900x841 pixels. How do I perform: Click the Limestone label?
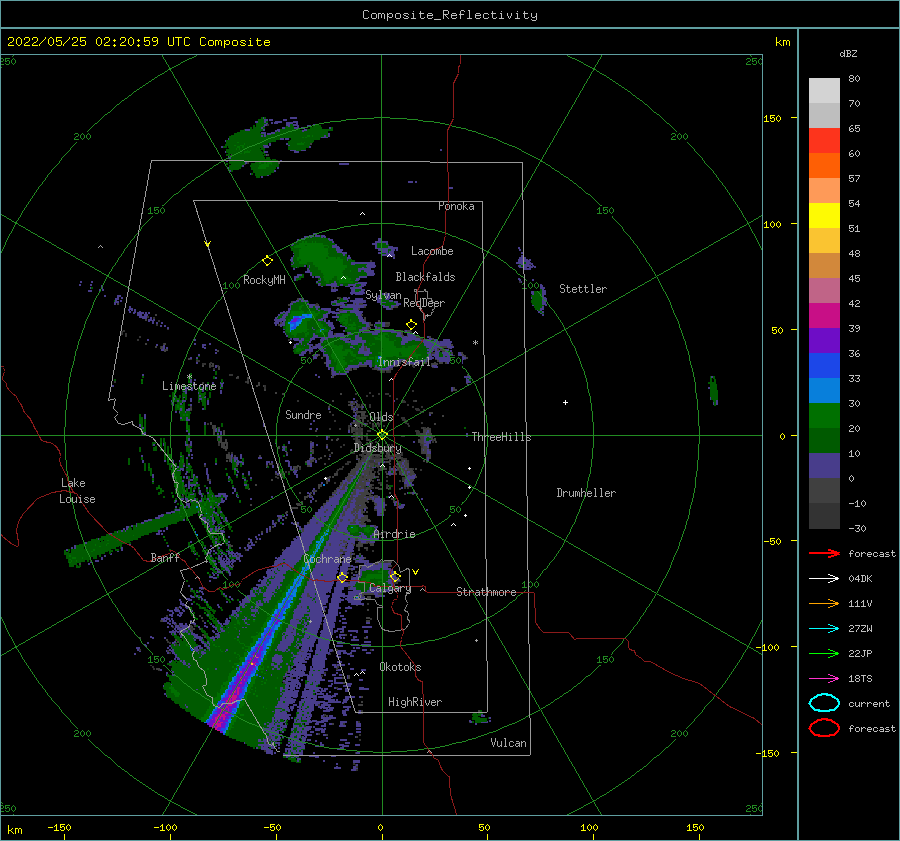(189, 386)
